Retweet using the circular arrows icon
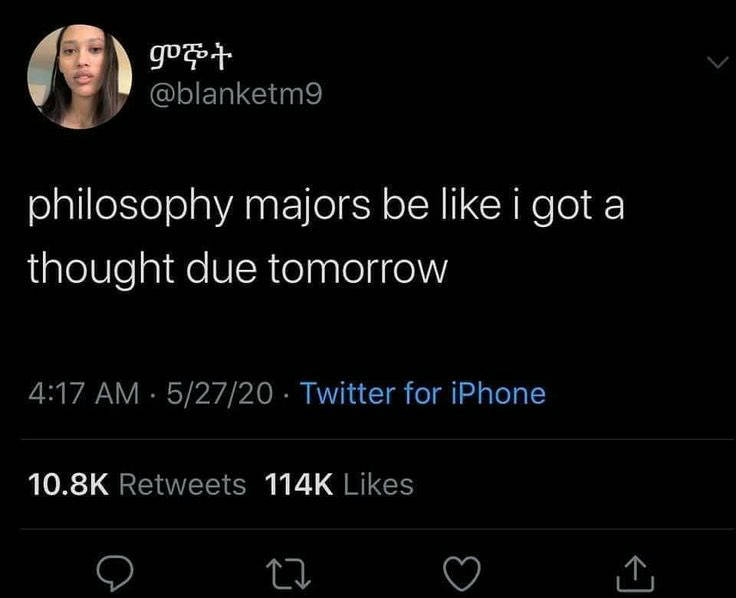Image resolution: width=736 pixels, height=598 pixels. point(288,573)
